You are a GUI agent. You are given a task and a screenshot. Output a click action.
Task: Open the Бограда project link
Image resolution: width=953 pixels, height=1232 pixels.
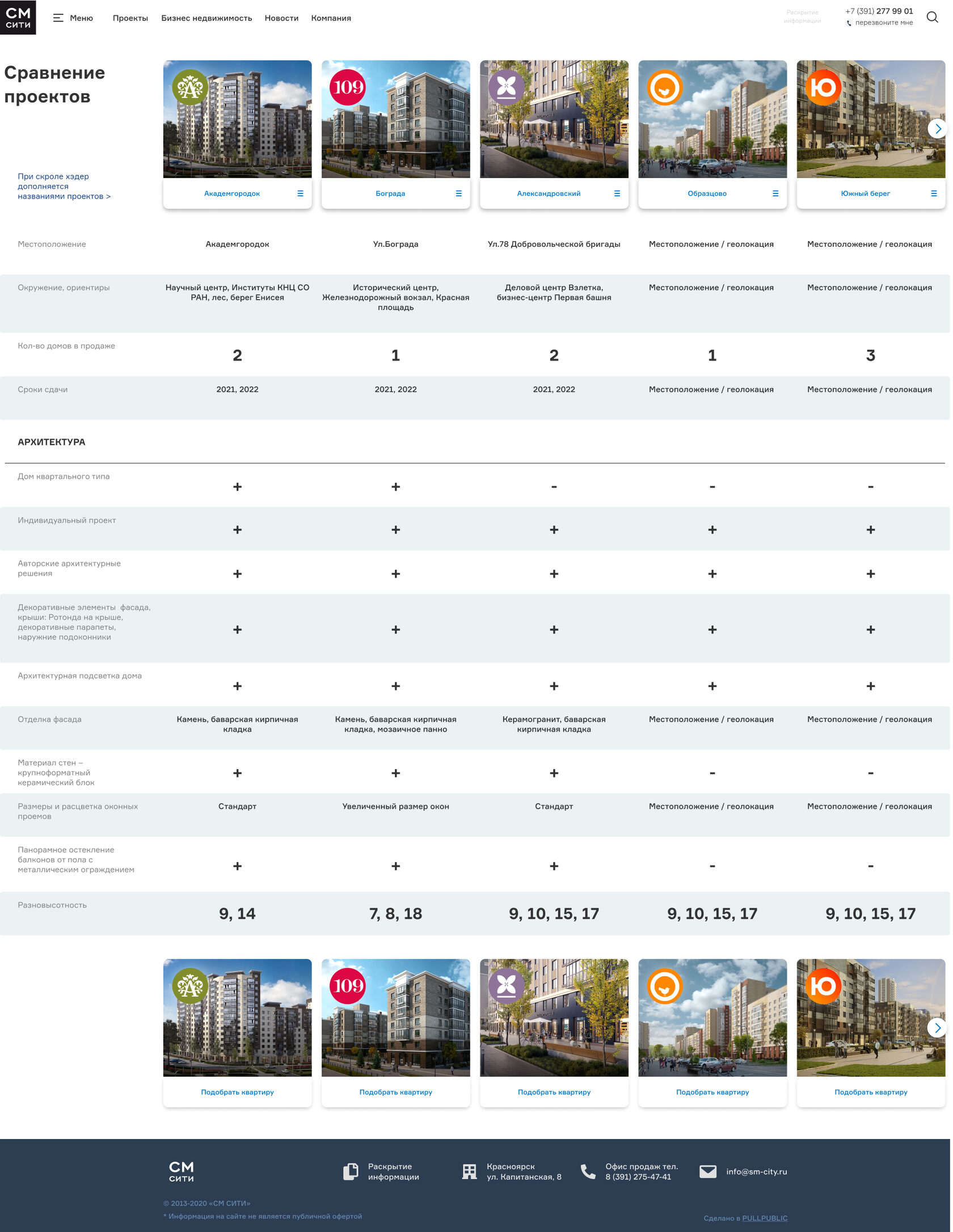click(x=390, y=193)
